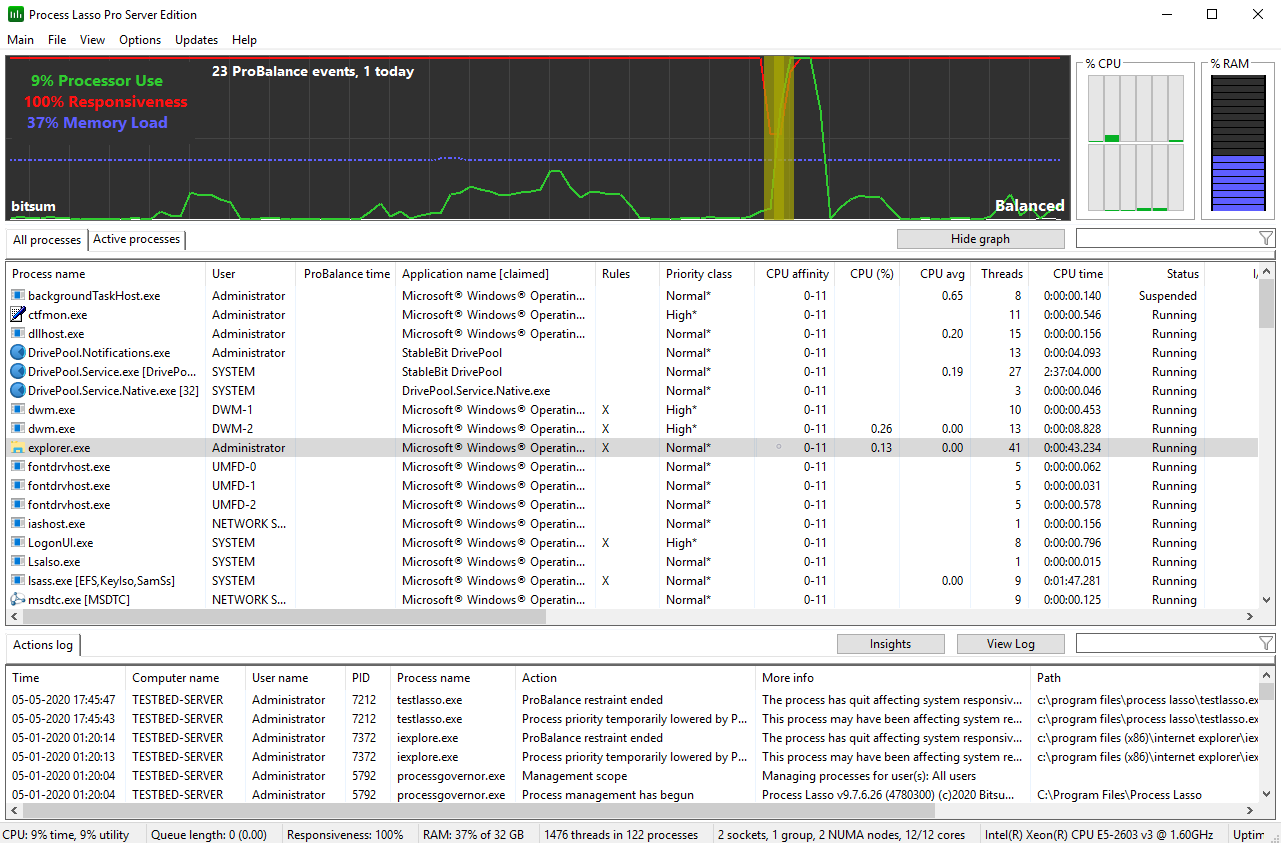Focus the process list filter input field

click(x=1166, y=239)
